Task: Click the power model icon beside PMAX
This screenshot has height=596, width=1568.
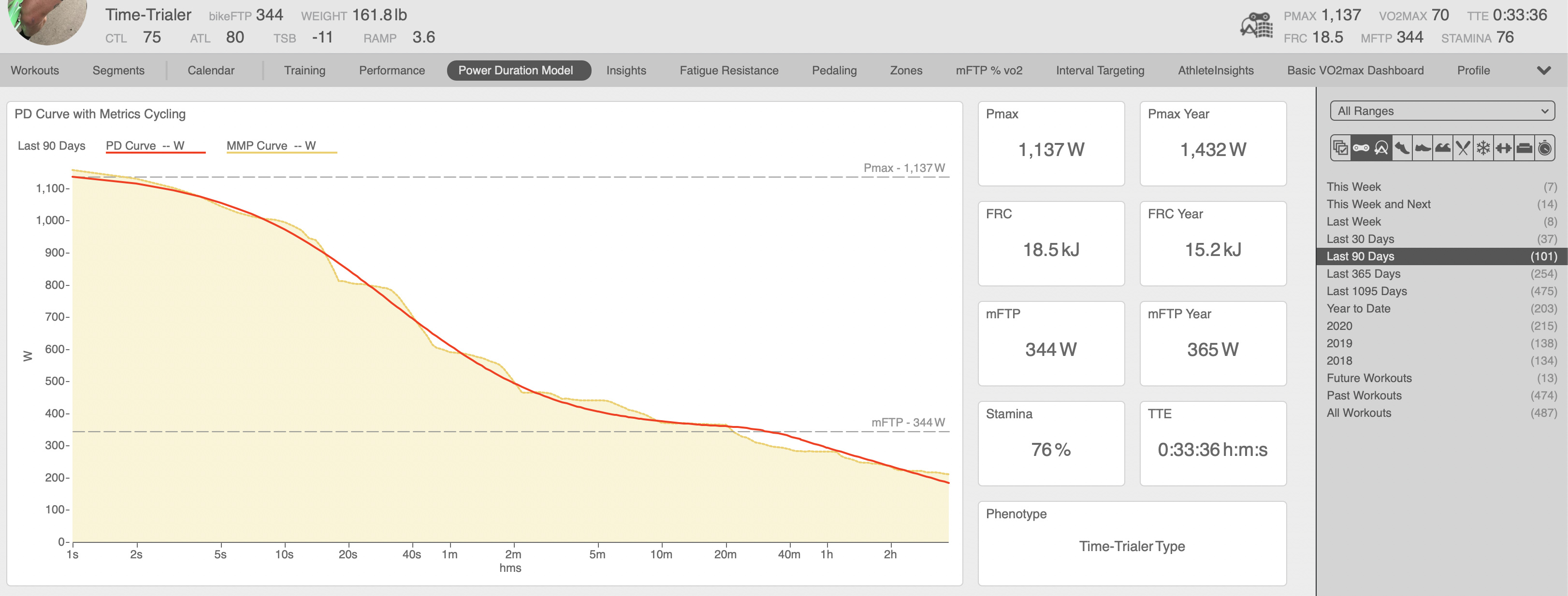Action: pos(1256,26)
